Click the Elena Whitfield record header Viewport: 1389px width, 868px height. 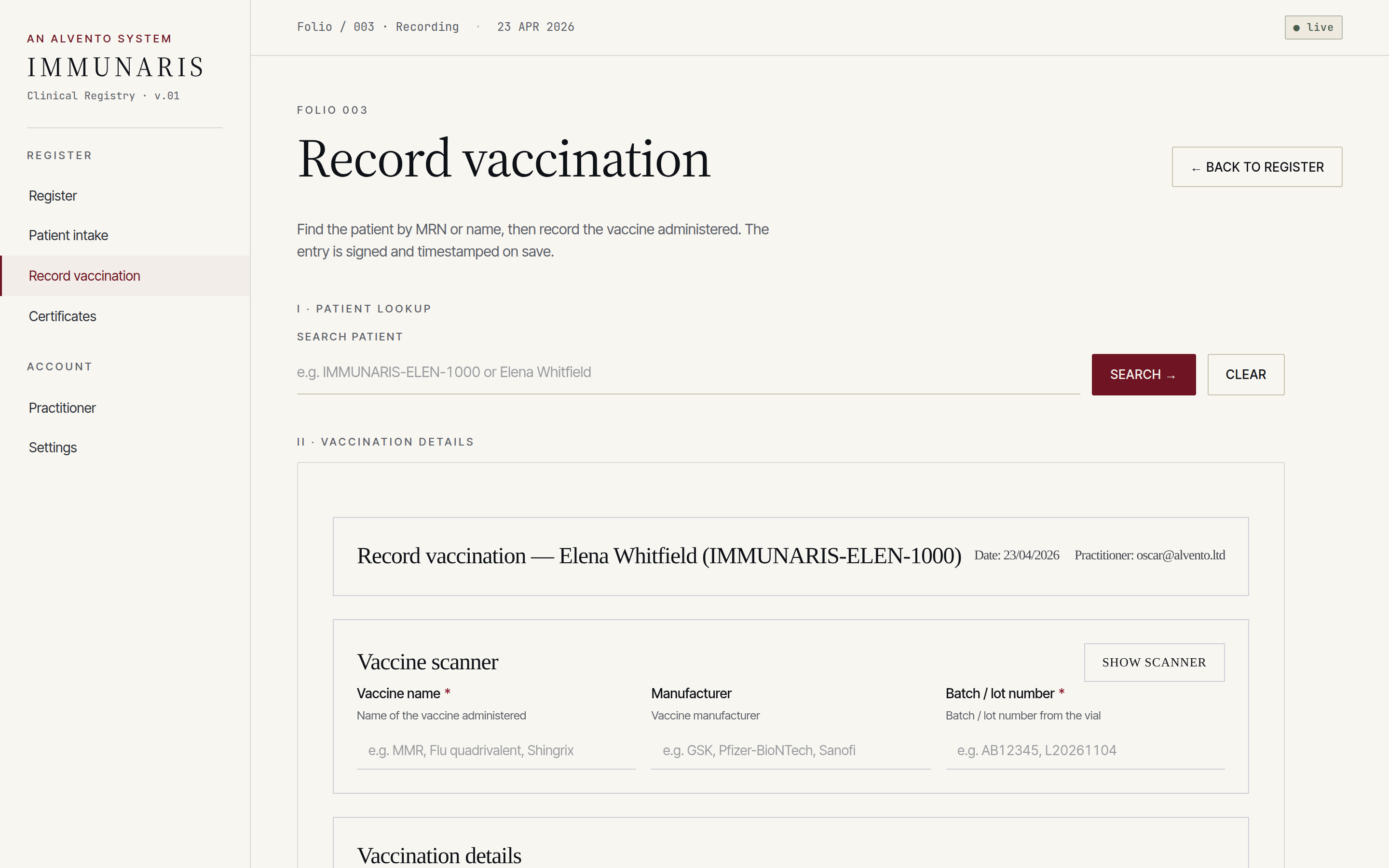click(x=659, y=556)
